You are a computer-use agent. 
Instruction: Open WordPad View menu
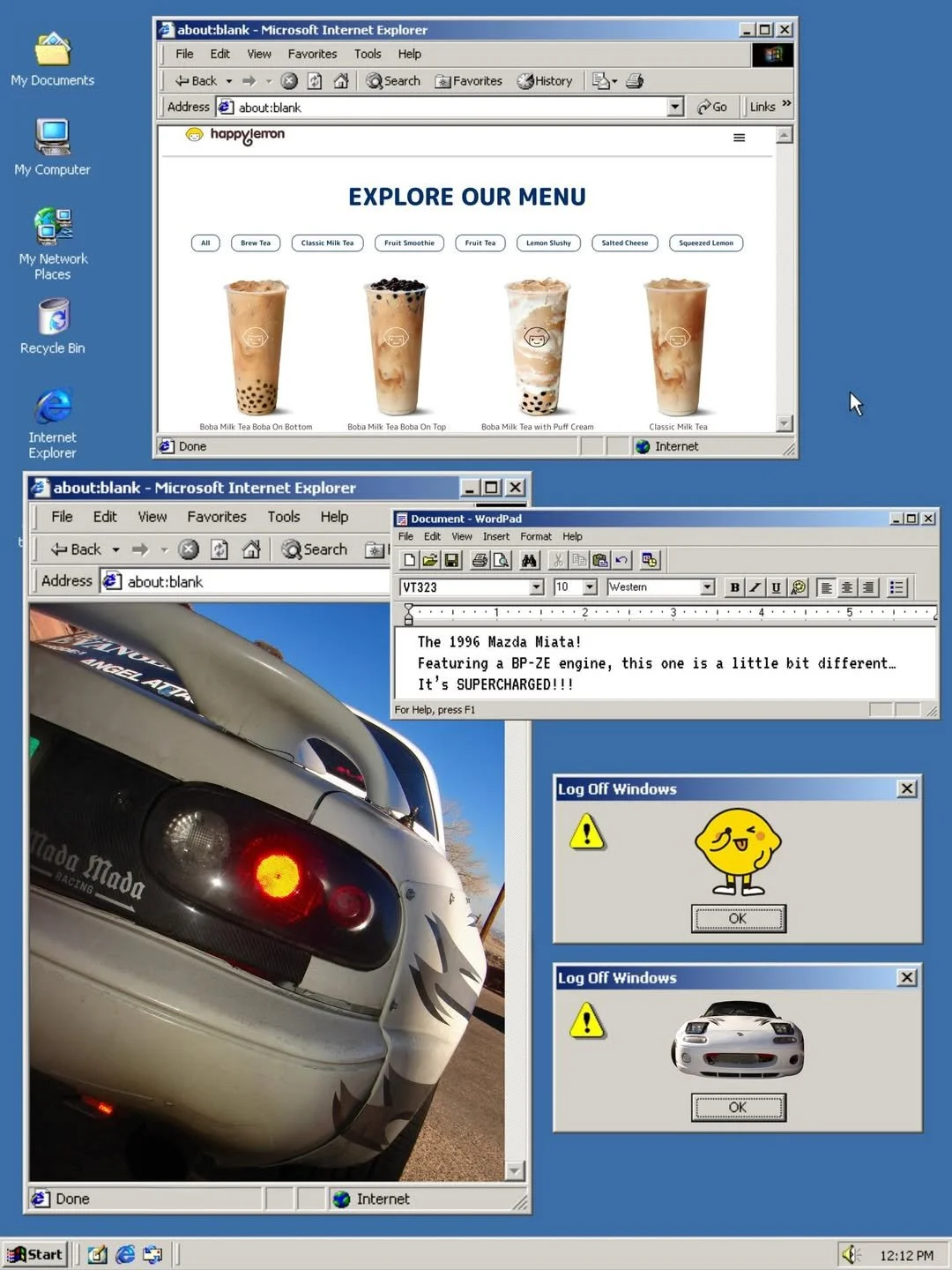(x=462, y=536)
